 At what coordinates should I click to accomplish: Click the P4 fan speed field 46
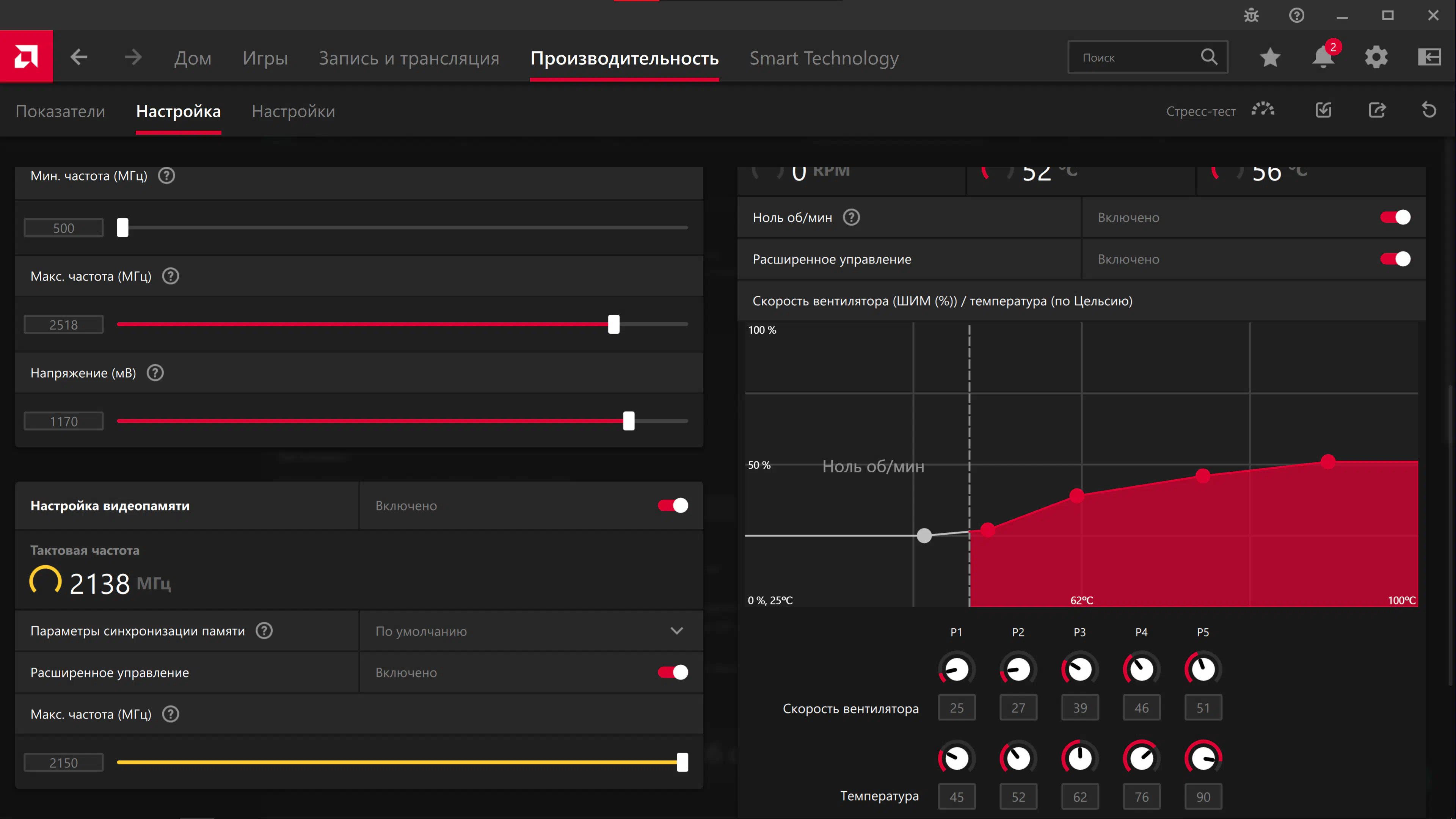tap(1141, 708)
